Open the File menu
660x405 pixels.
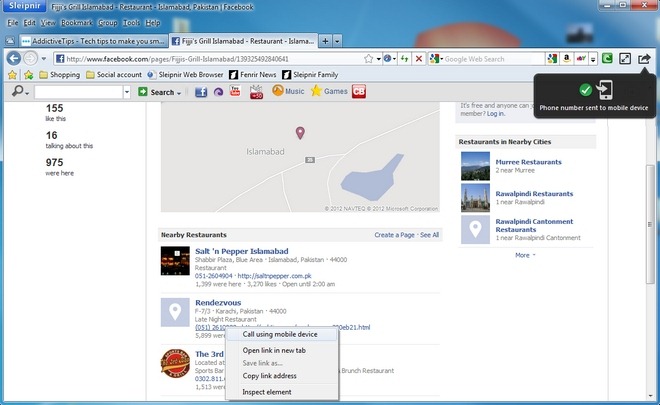point(13,23)
